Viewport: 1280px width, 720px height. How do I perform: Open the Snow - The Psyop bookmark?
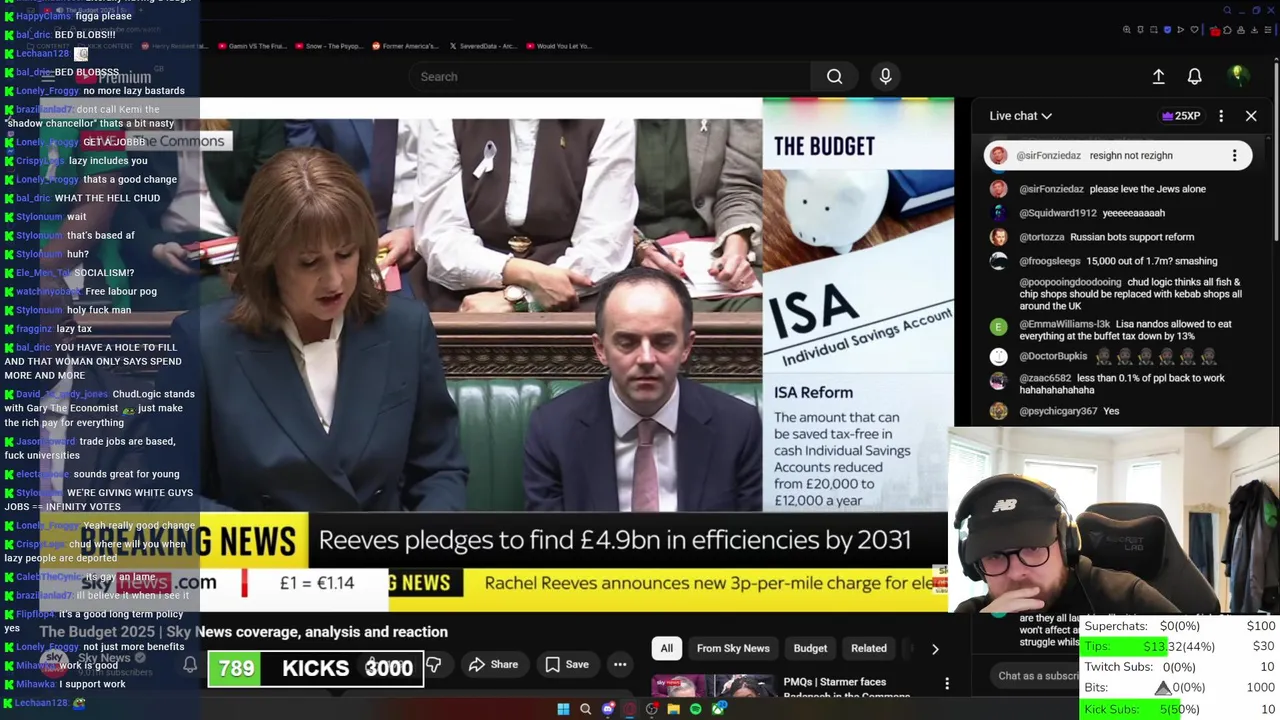[327, 46]
